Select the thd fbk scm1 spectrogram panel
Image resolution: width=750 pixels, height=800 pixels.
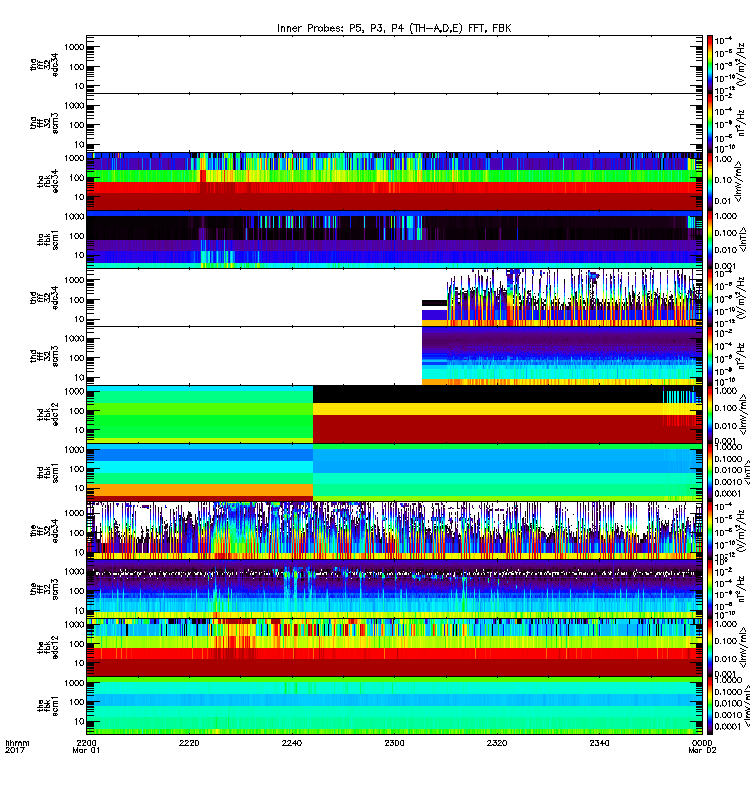click(394, 472)
